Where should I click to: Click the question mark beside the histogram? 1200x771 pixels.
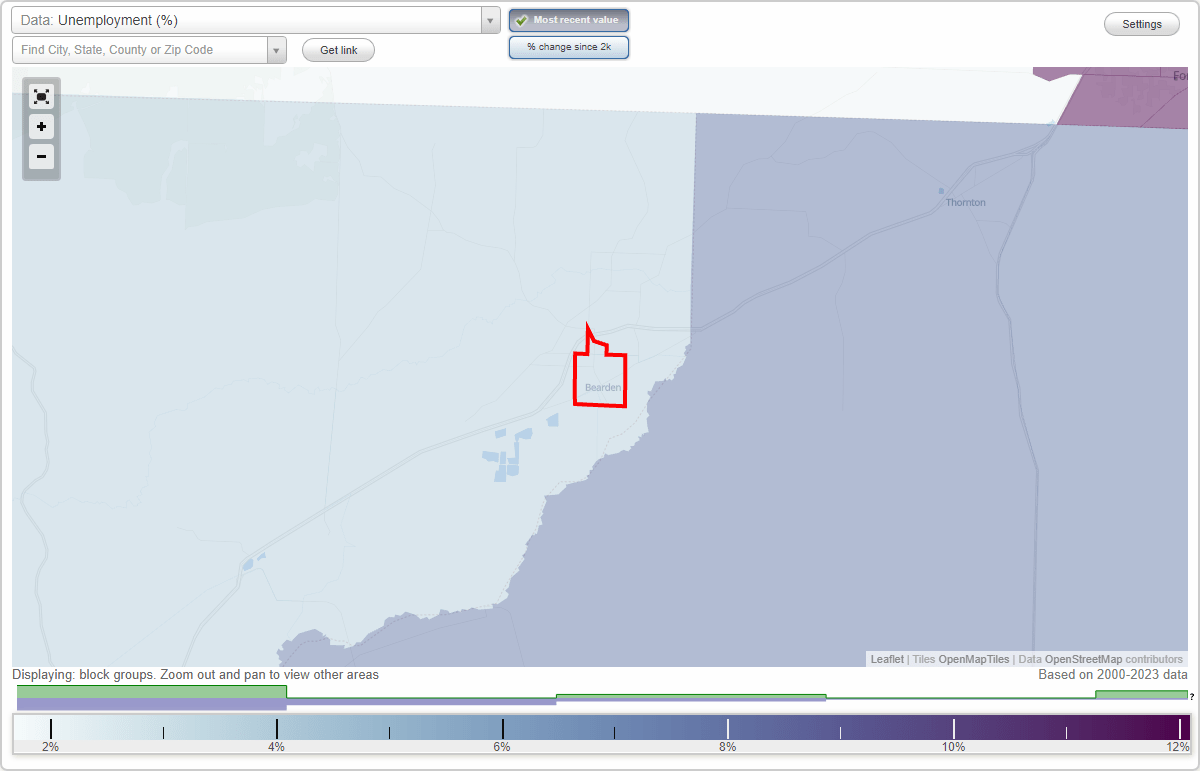1192,696
